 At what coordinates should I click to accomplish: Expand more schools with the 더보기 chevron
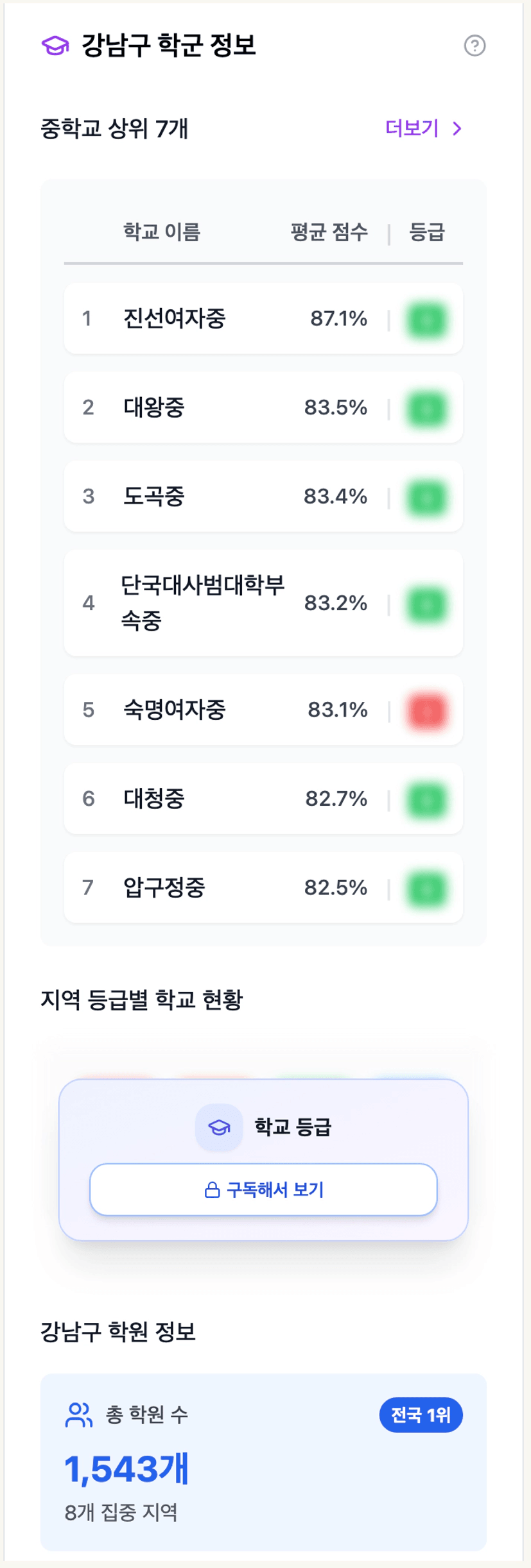tap(457, 129)
